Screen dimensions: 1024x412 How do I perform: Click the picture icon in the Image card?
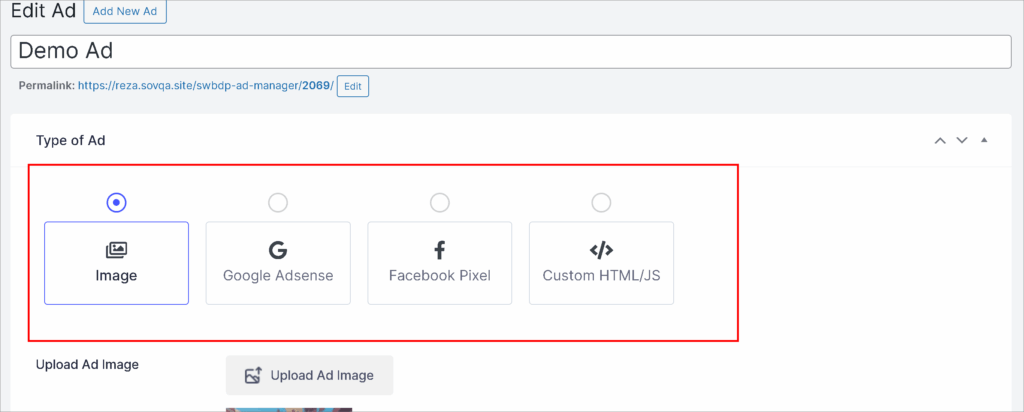(116, 250)
